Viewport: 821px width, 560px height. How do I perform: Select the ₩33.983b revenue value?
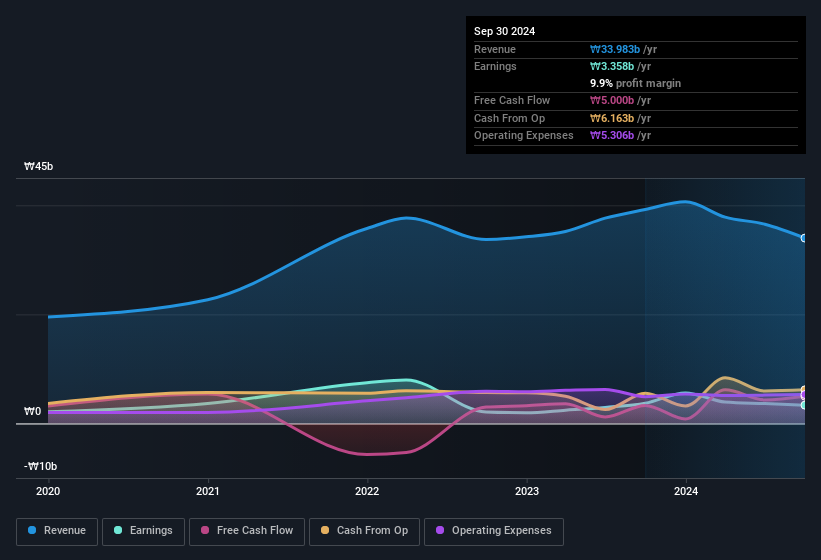tap(615, 49)
